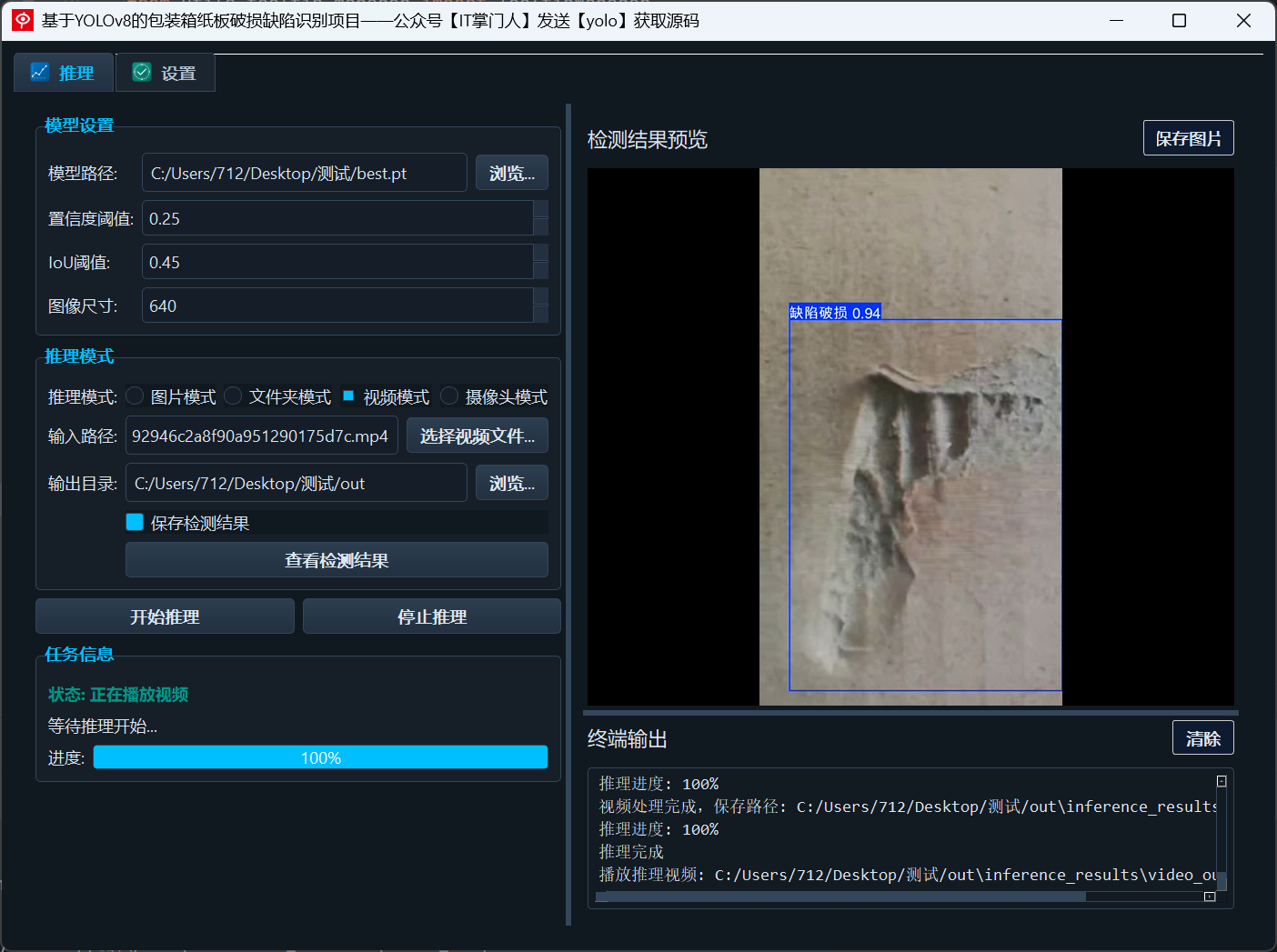Switch to the 推理 tab

(63, 72)
